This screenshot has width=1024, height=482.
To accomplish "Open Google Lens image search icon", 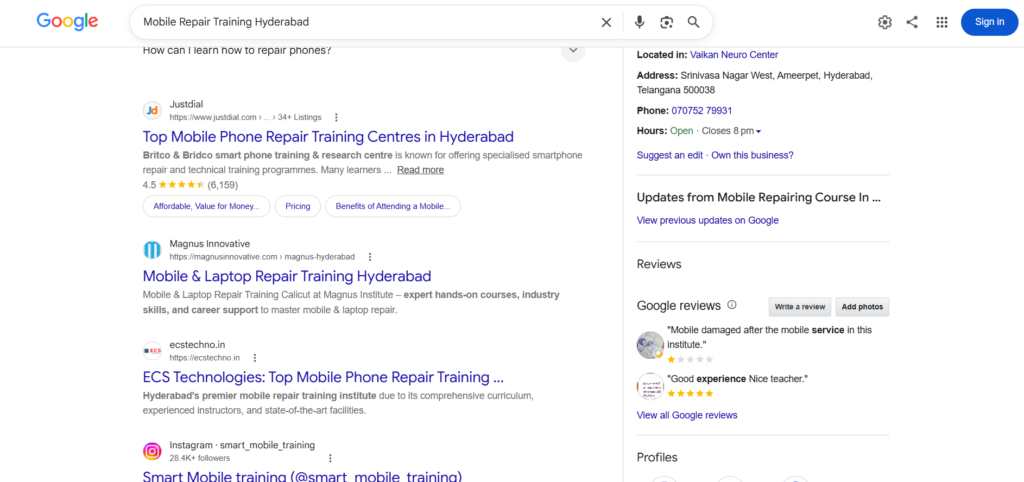I will (x=666, y=22).
